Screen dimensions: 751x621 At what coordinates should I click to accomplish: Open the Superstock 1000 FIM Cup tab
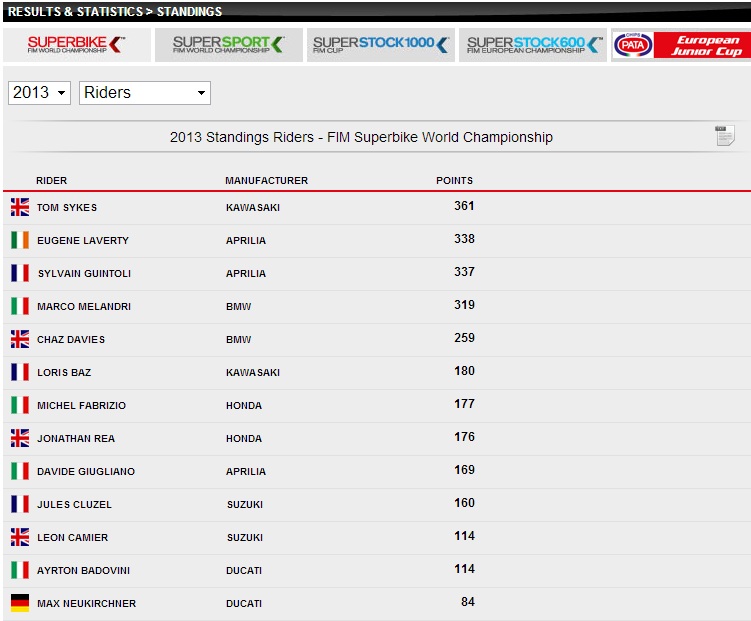[380, 45]
